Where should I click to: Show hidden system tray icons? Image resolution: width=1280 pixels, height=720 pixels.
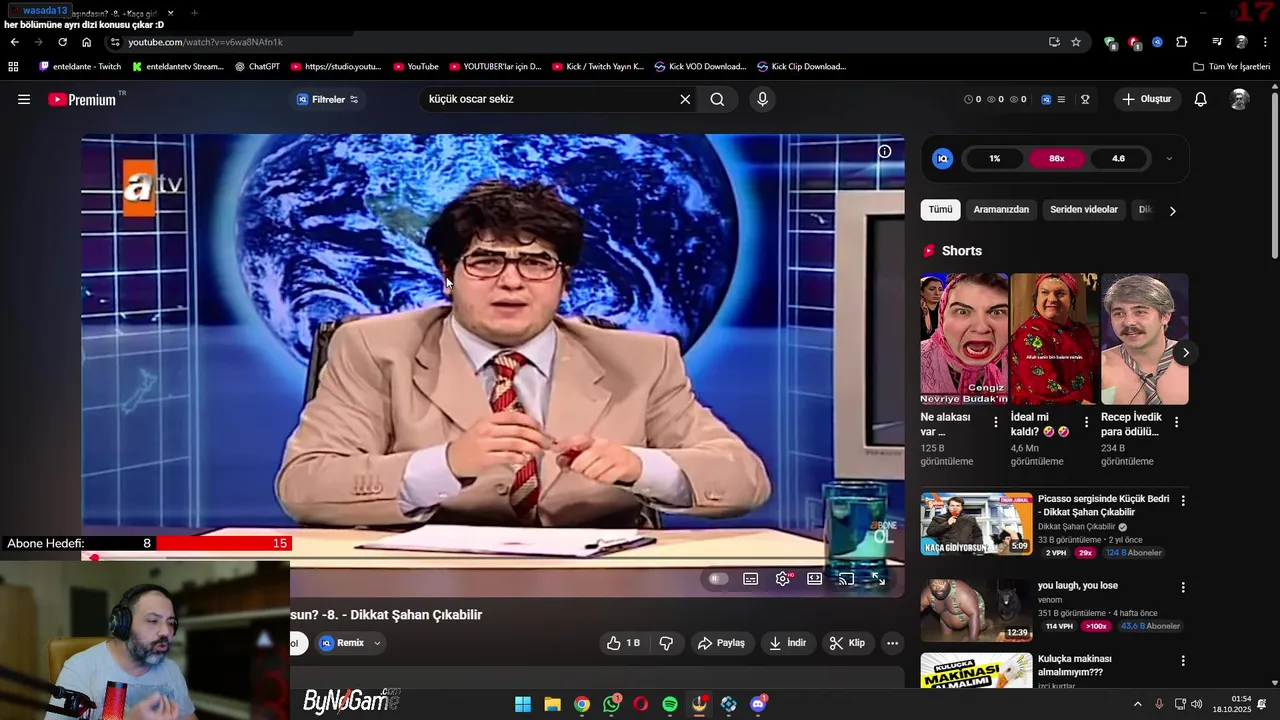tap(1137, 704)
